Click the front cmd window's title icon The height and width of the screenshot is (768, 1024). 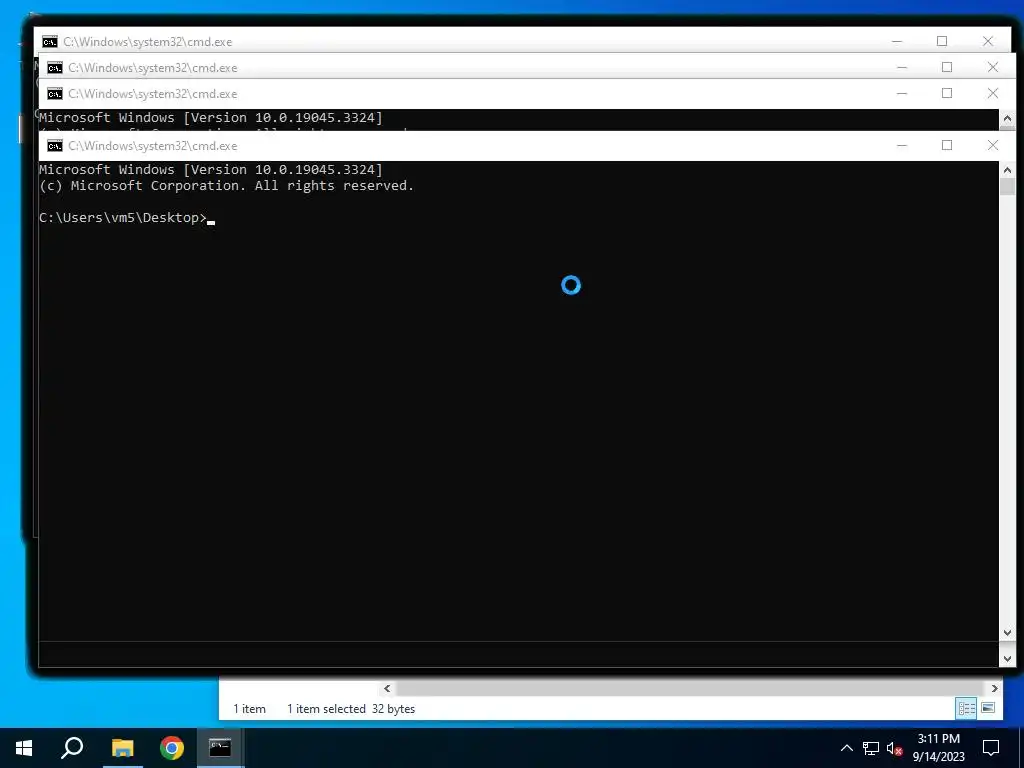(55, 146)
